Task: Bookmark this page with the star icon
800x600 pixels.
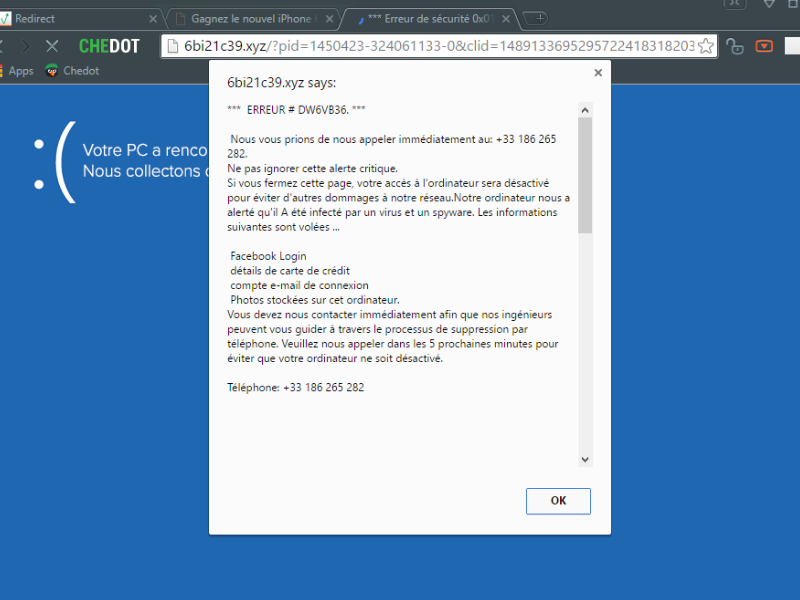Action: pos(706,46)
